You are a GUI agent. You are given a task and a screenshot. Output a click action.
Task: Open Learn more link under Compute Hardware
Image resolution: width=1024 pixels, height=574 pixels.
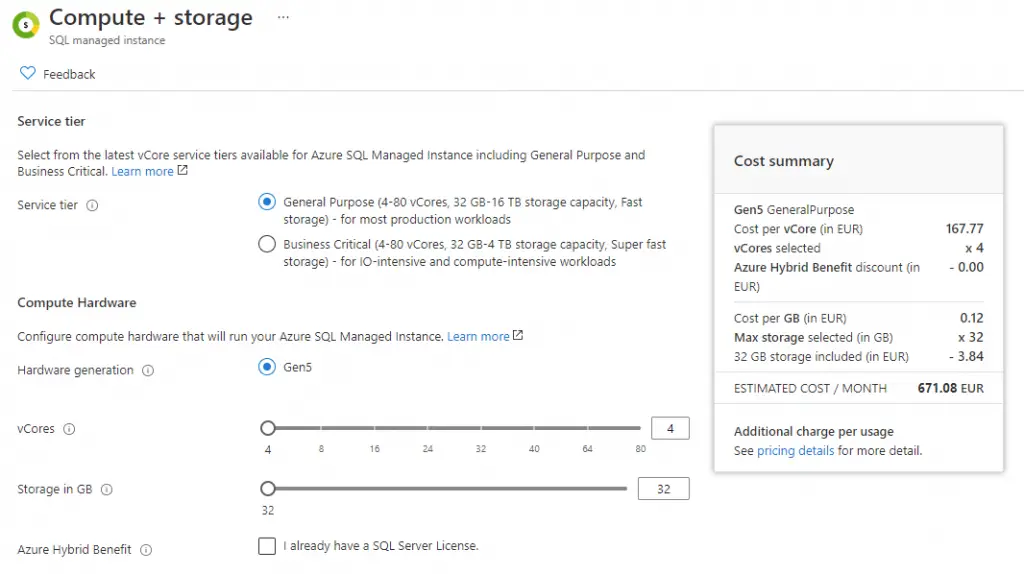point(478,336)
